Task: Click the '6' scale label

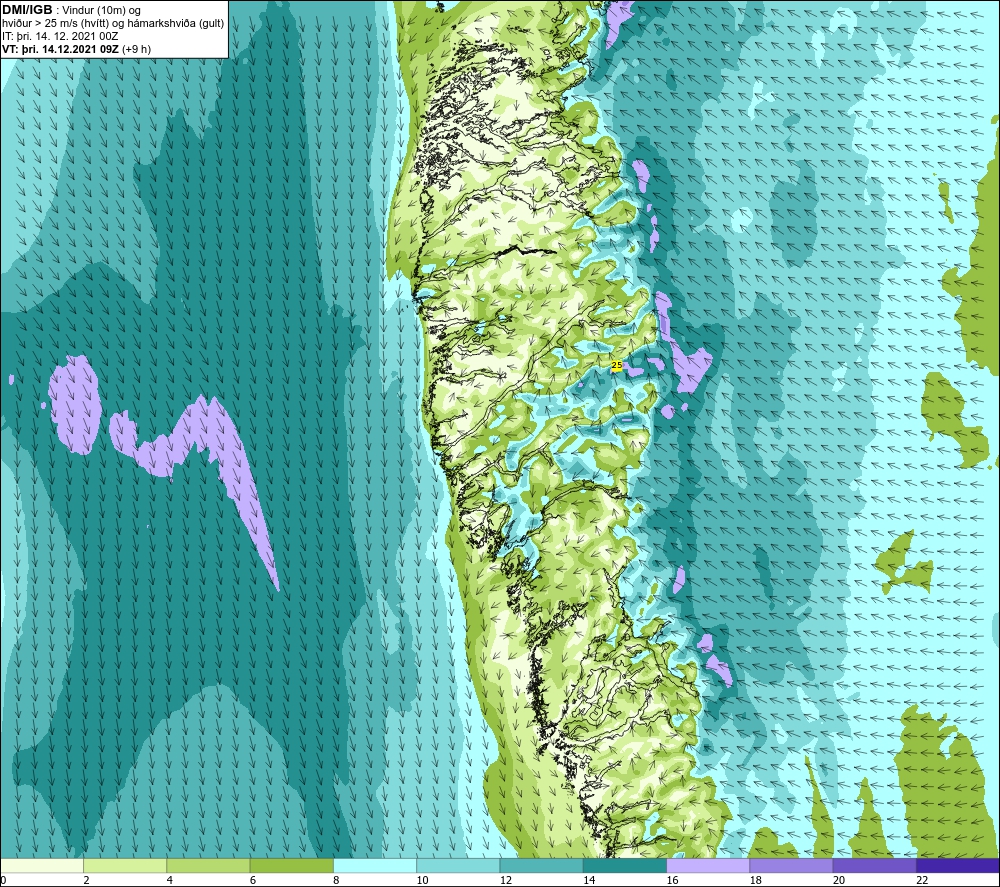Action: 253,880
